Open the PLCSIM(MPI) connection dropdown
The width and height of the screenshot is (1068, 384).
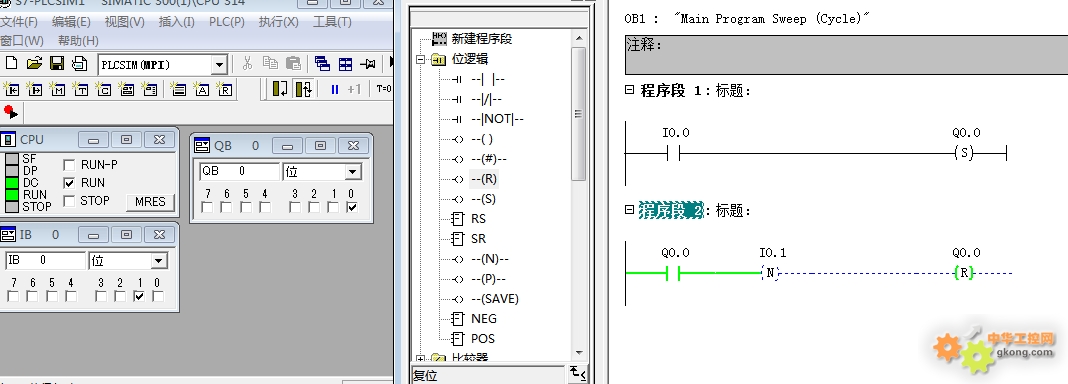[219, 65]
